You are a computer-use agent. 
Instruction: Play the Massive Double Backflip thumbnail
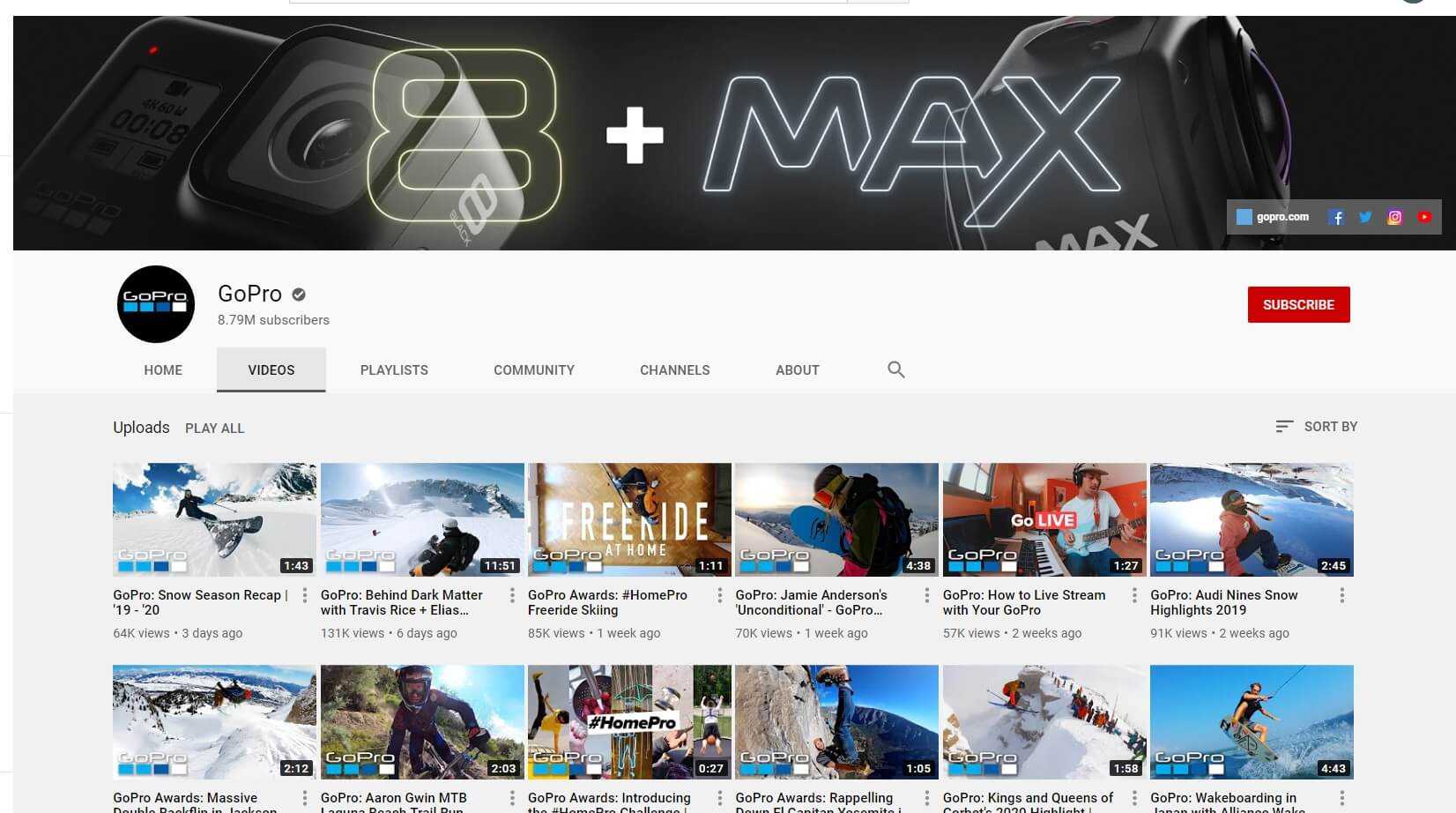(214, 722)
